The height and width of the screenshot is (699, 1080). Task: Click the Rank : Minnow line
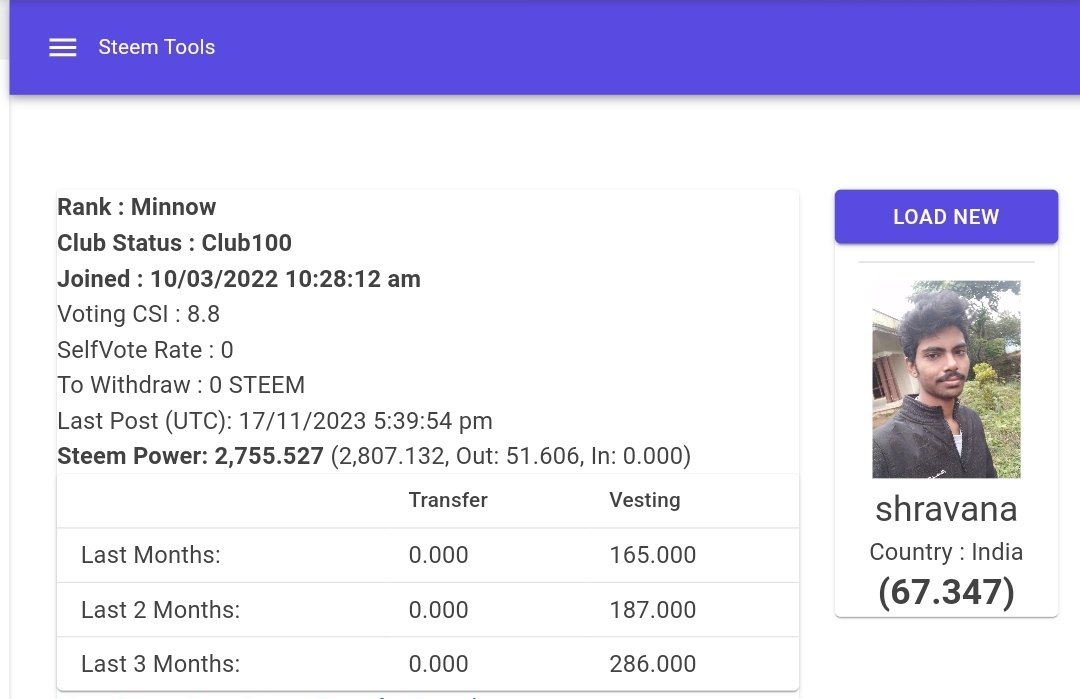(x=136, y=207)
